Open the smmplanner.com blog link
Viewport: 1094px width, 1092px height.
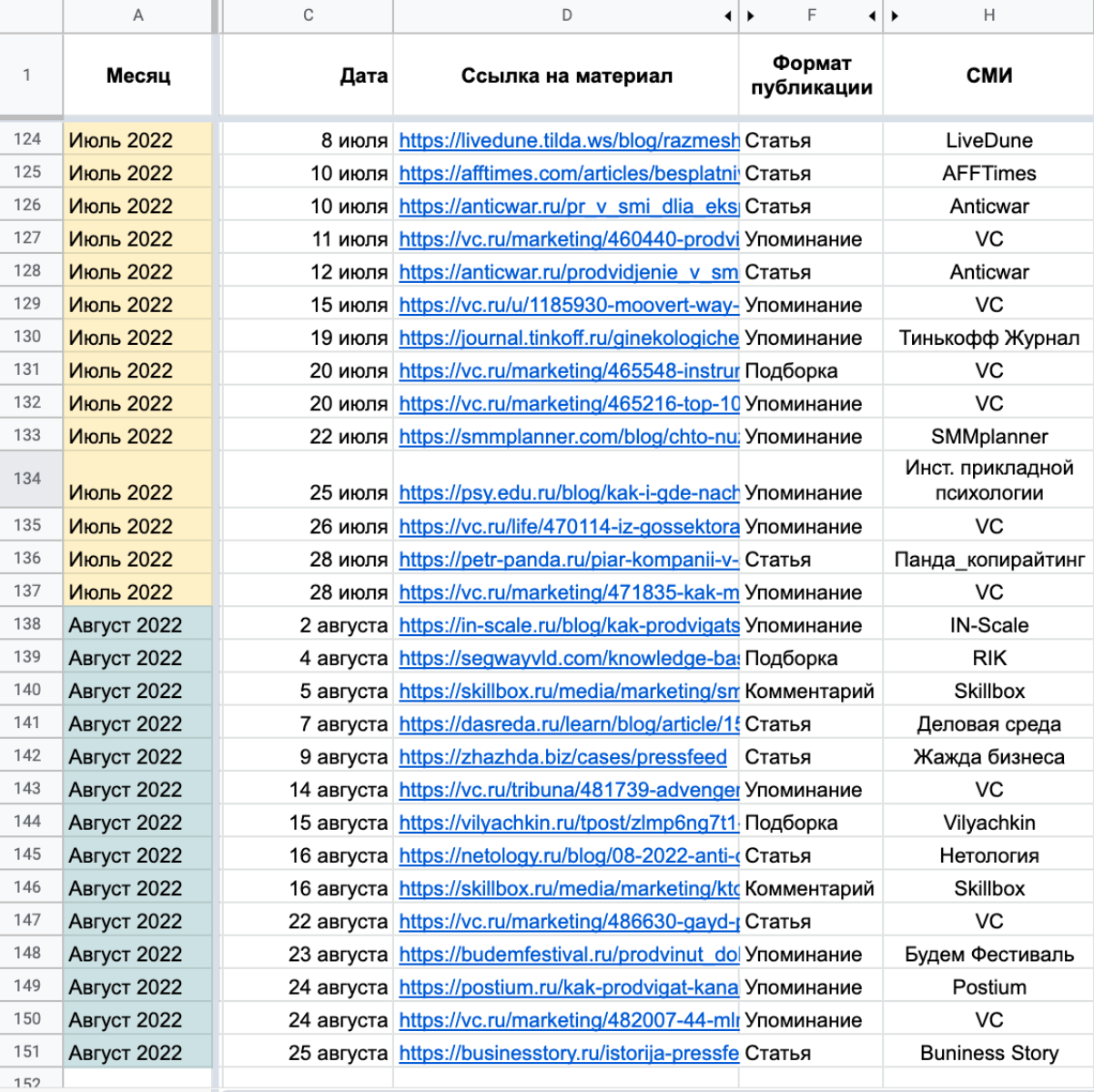[x=569, y=437]
